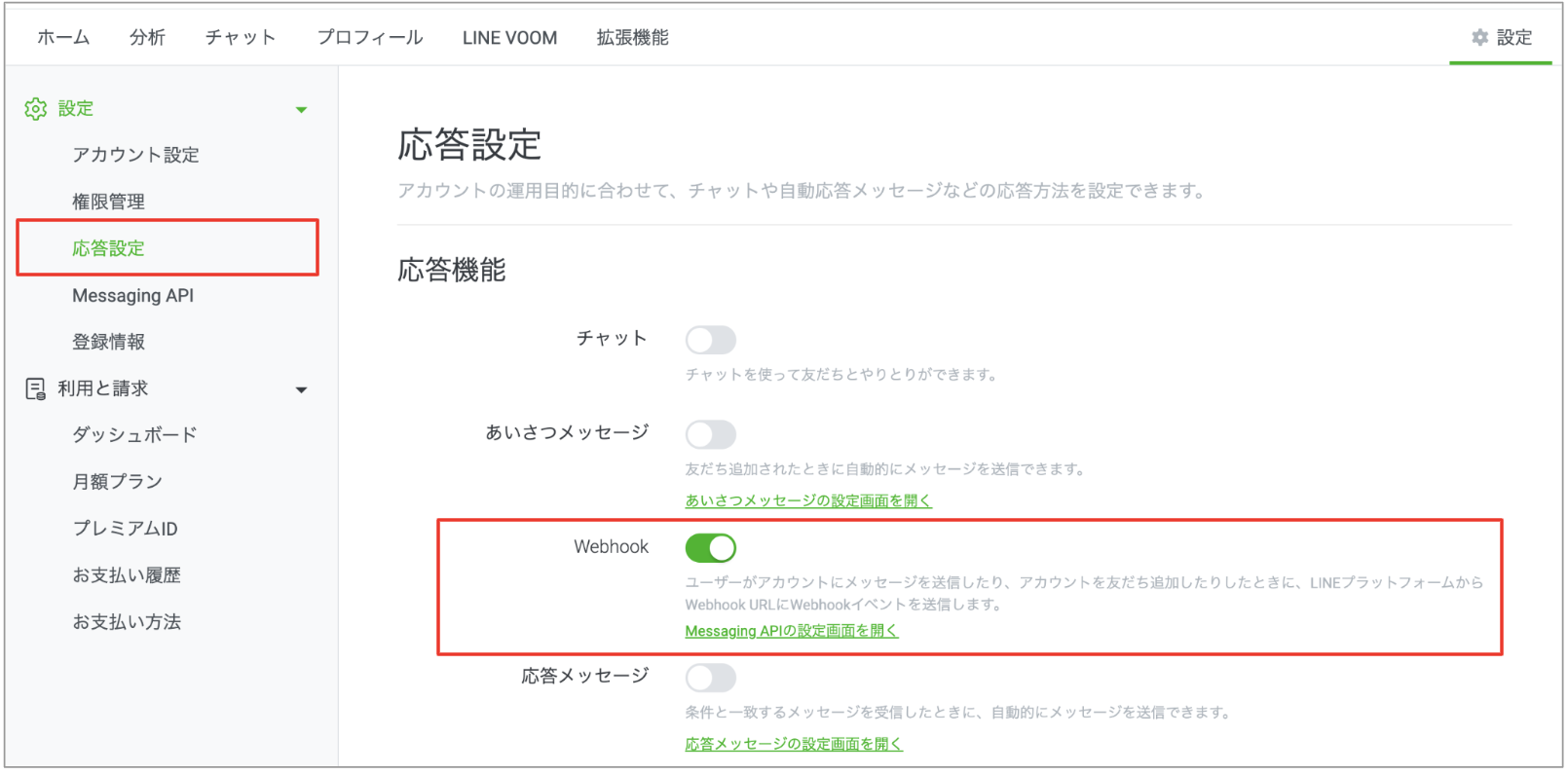Image resolution: width=1568 pixels, height=775 pixels.
Task: Open ダッシュボード in the sidebar
Action: pos(134,434)
